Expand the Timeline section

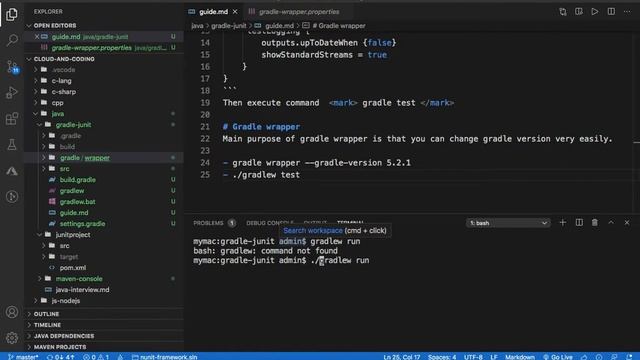click(x=104, y=325)
